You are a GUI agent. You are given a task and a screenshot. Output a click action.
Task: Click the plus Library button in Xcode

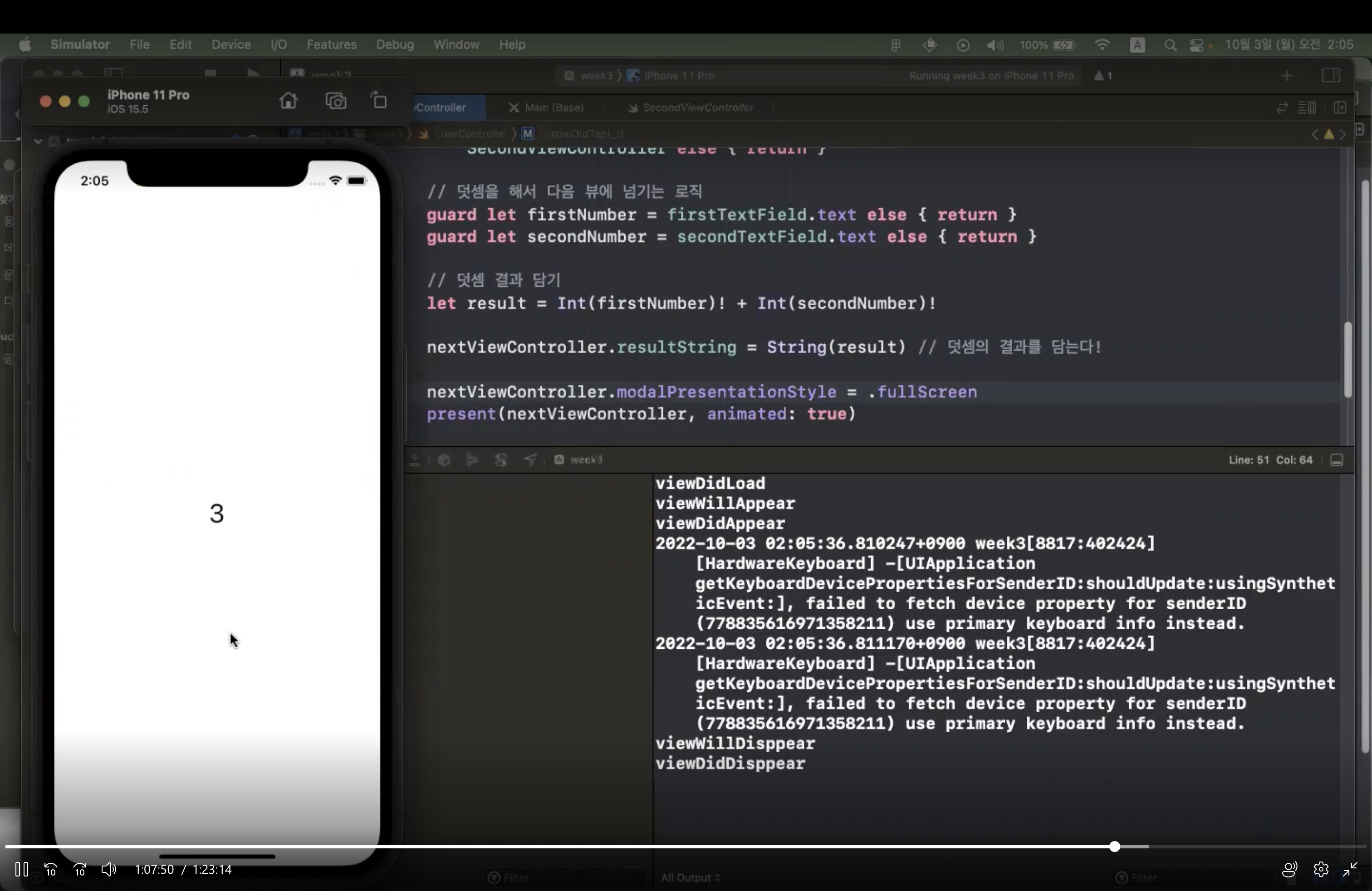(x=1287, y=75)
